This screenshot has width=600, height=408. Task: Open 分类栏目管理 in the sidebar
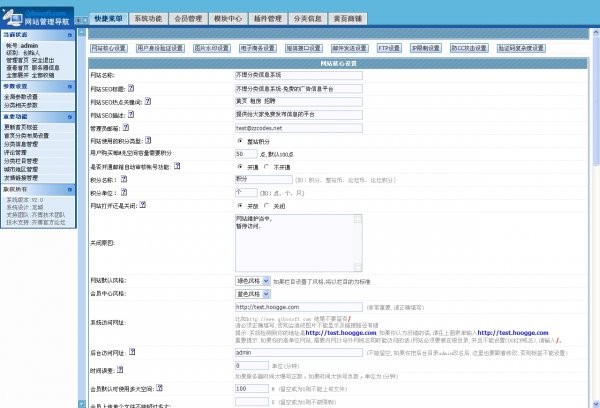(21, 161)
